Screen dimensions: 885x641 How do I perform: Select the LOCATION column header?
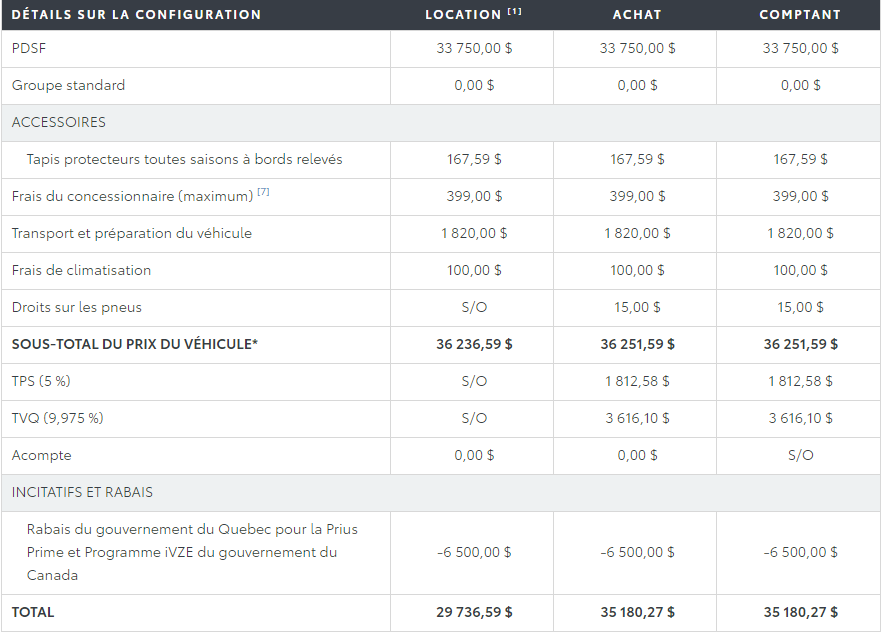[x=463, y=15]
